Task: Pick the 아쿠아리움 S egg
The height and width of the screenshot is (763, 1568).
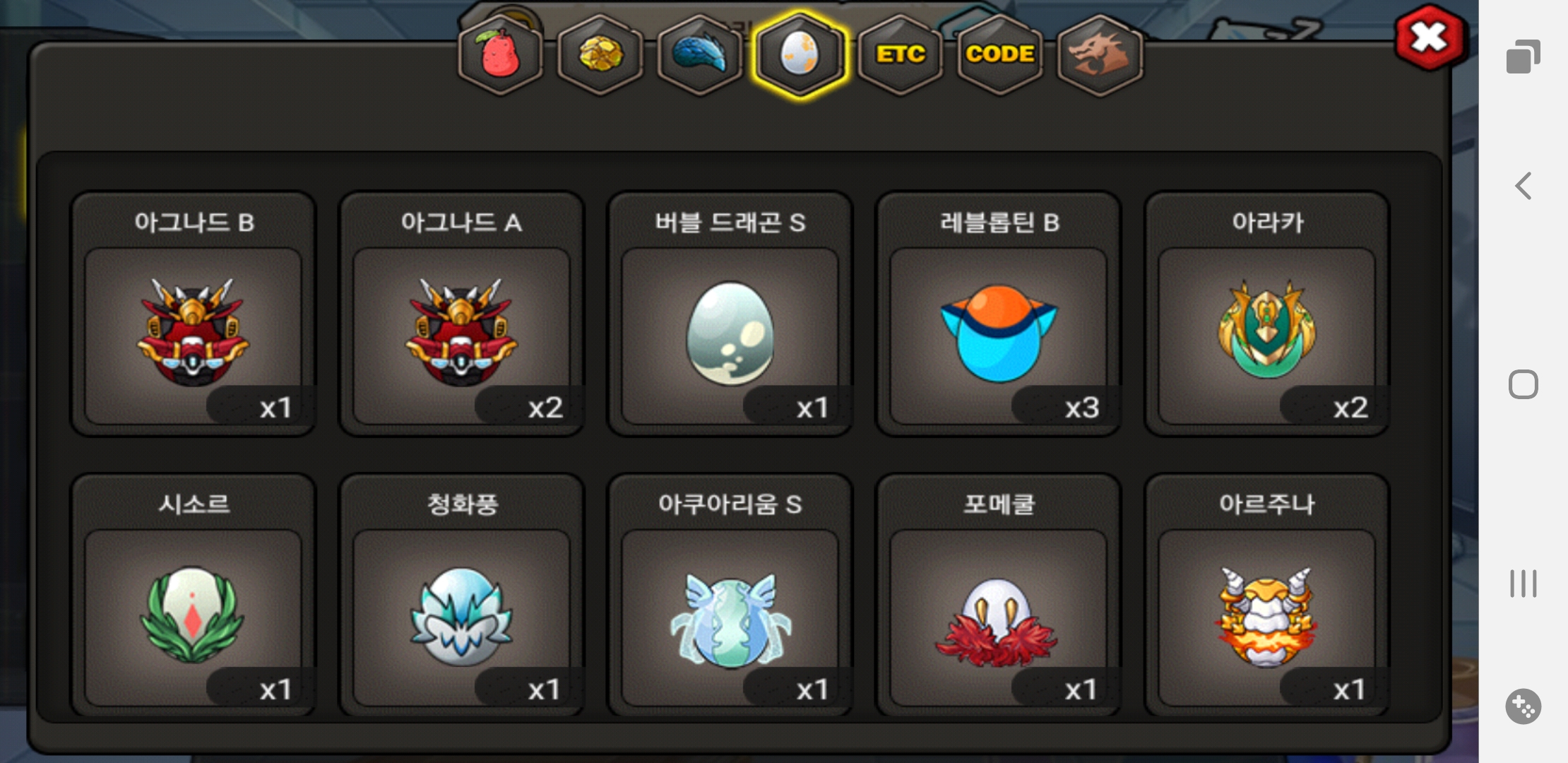Action: (730, 596)
